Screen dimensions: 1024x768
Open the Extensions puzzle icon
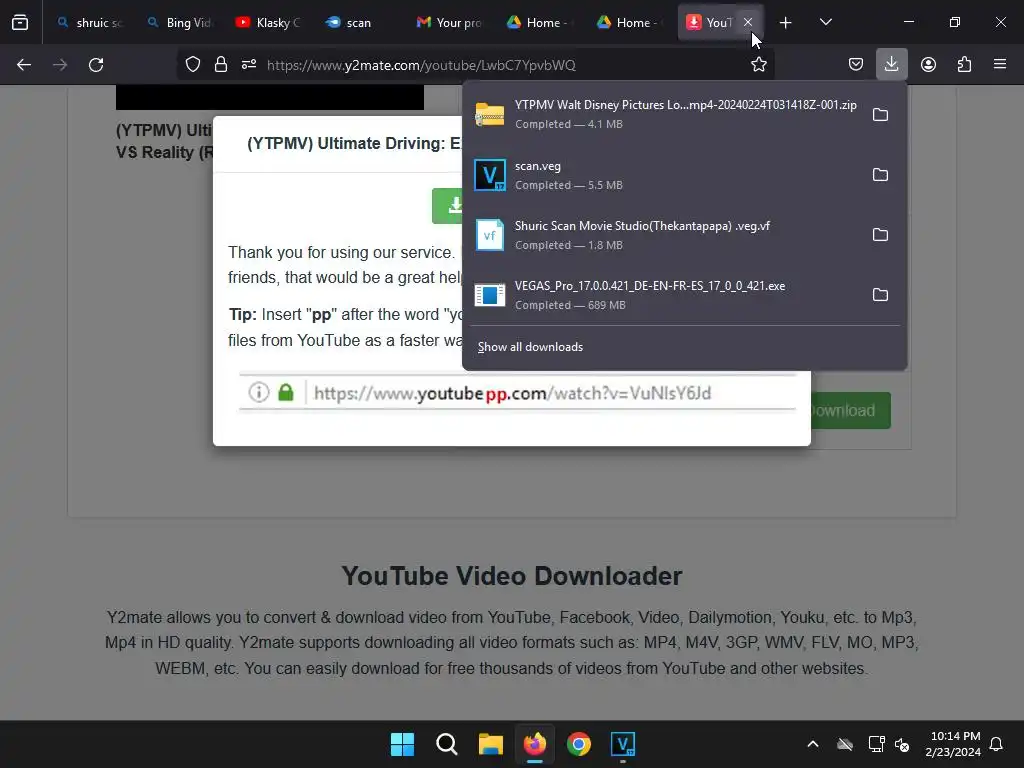[964, 65]
